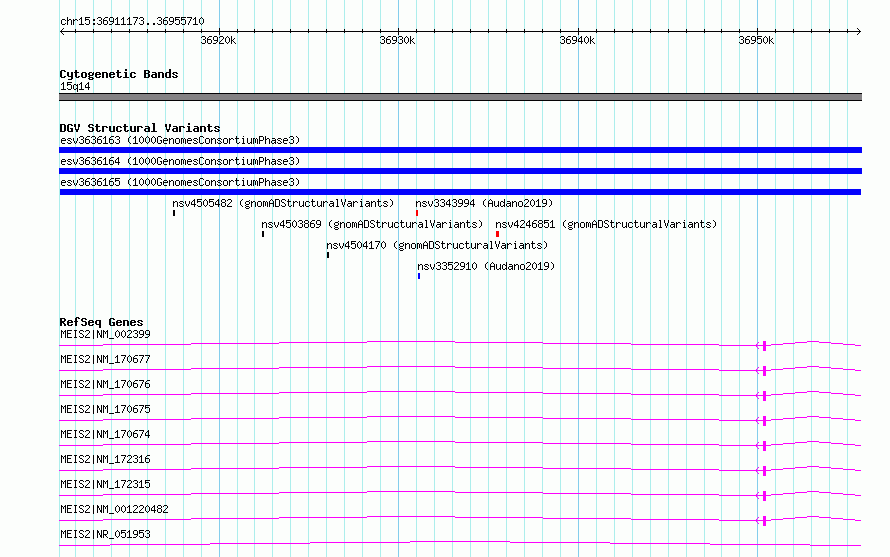The height and width of the screenshot is (557, 890).
Task: Open the MEIS2|NM_170674 transcript label
Action: 106,434
